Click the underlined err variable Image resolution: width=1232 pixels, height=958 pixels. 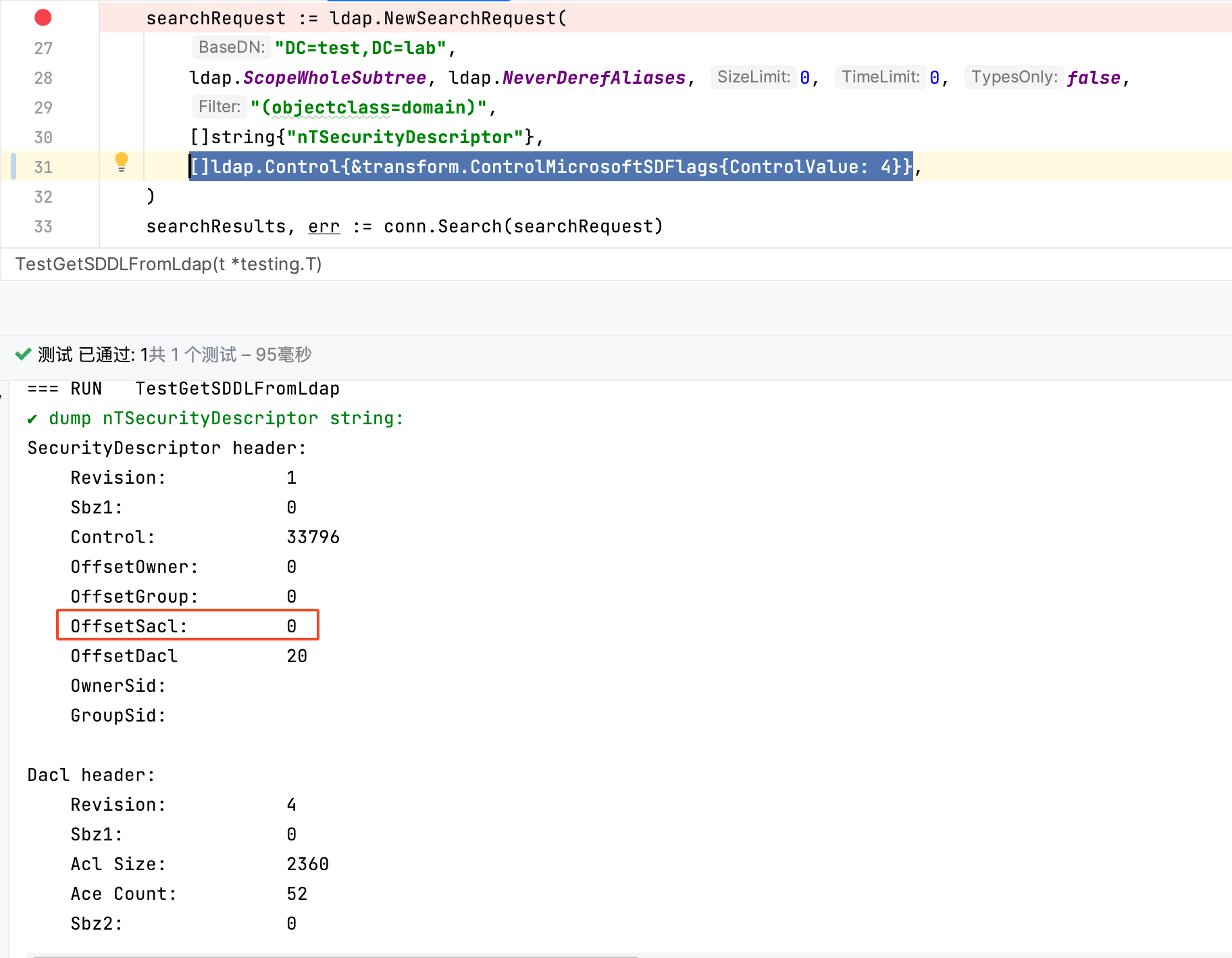(x=324, y=226)
